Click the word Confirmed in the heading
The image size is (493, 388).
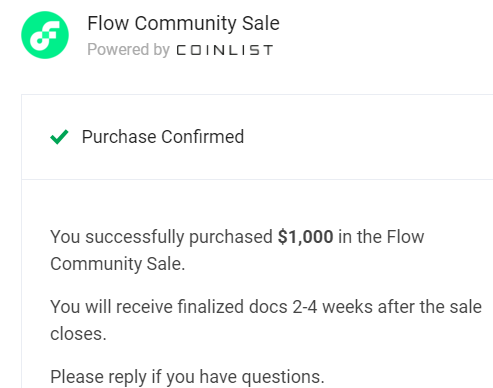[x=203, y=137]
